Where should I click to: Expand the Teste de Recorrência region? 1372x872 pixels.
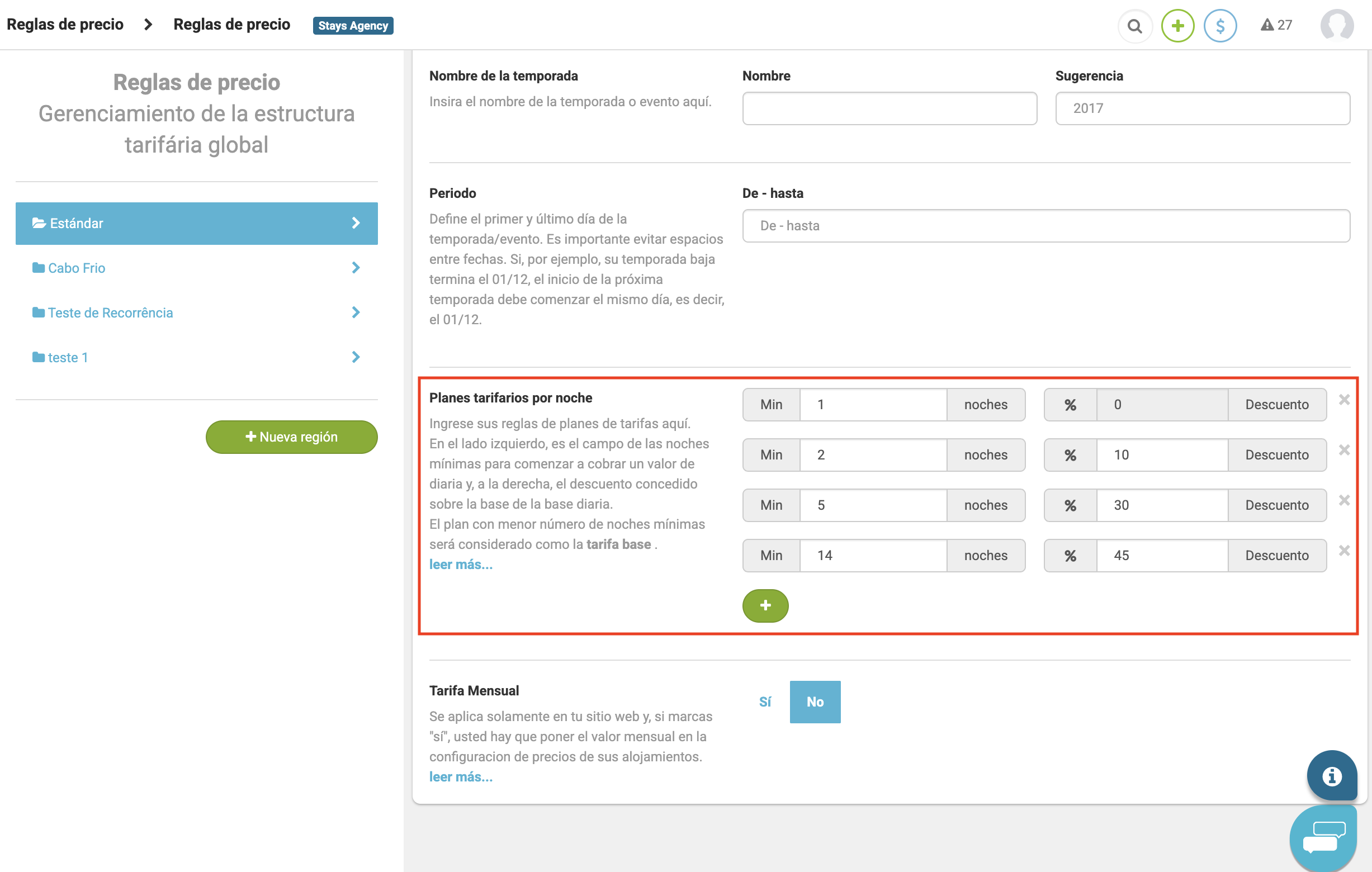pyautogui.click(x=356, y=312)
